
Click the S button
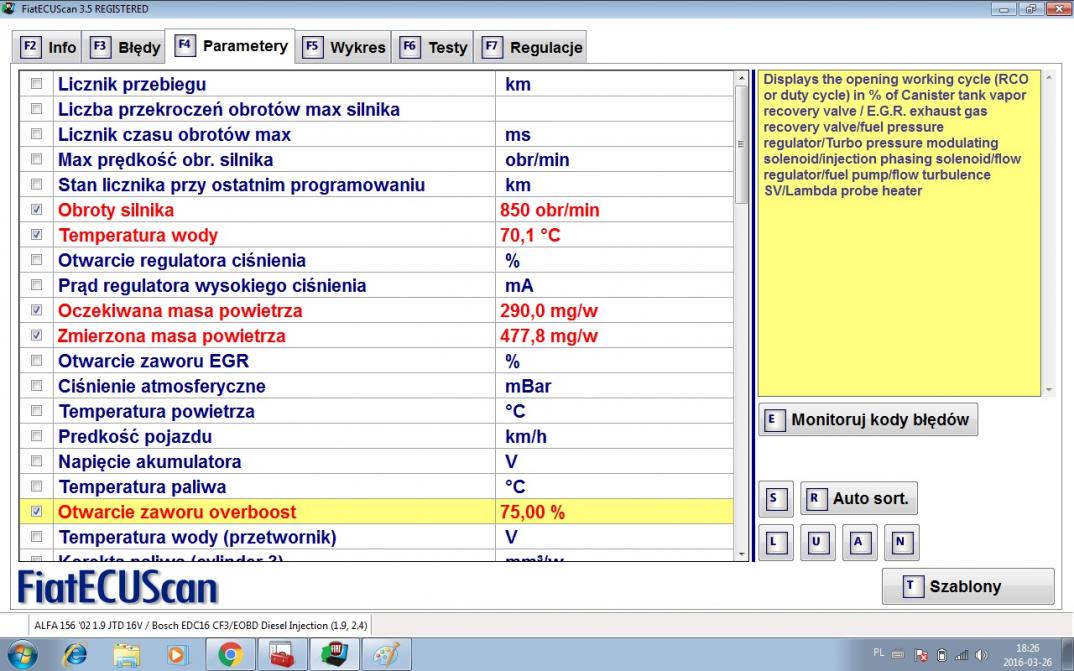click(775, 498)
